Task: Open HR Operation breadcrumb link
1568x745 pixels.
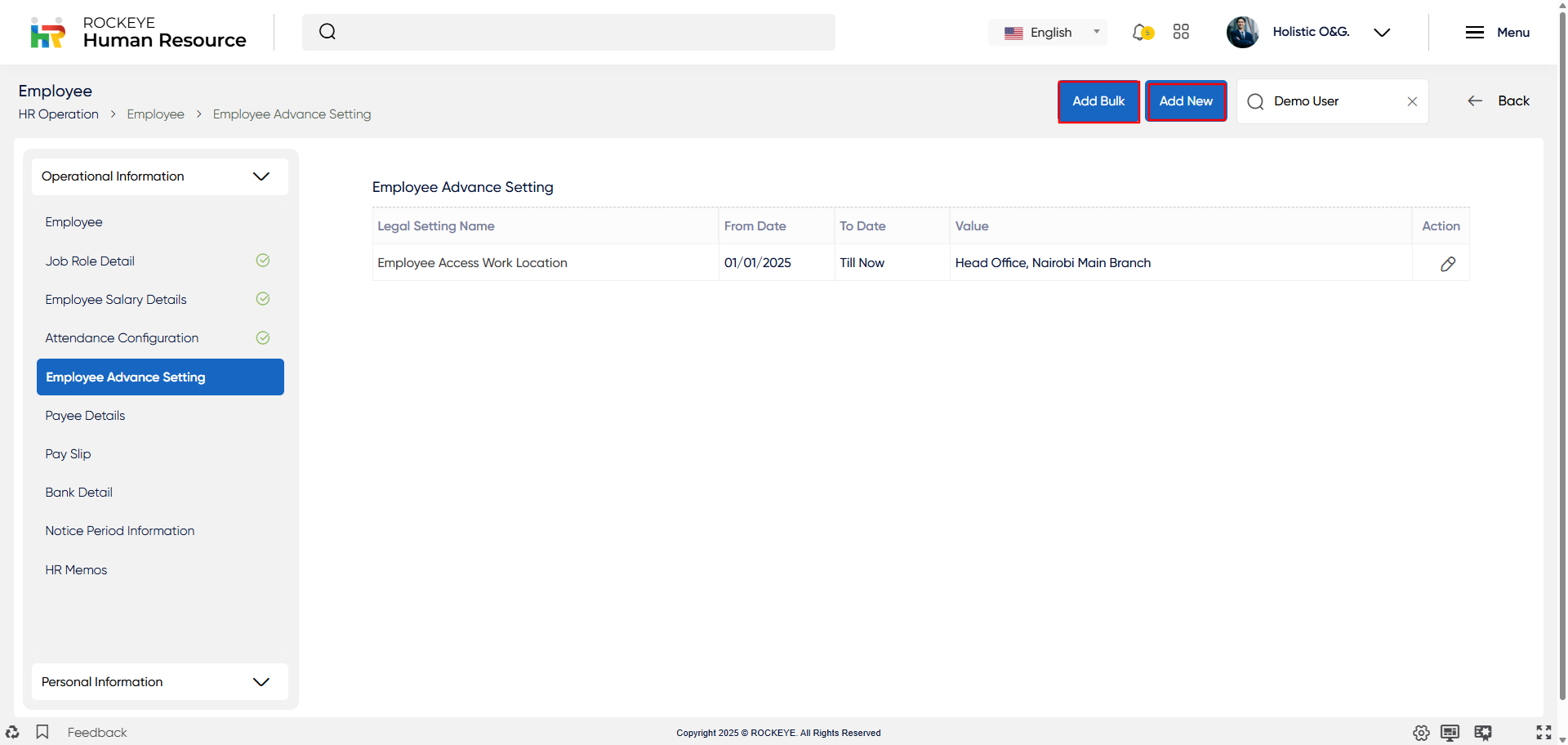Action: (x=59, y=114)
